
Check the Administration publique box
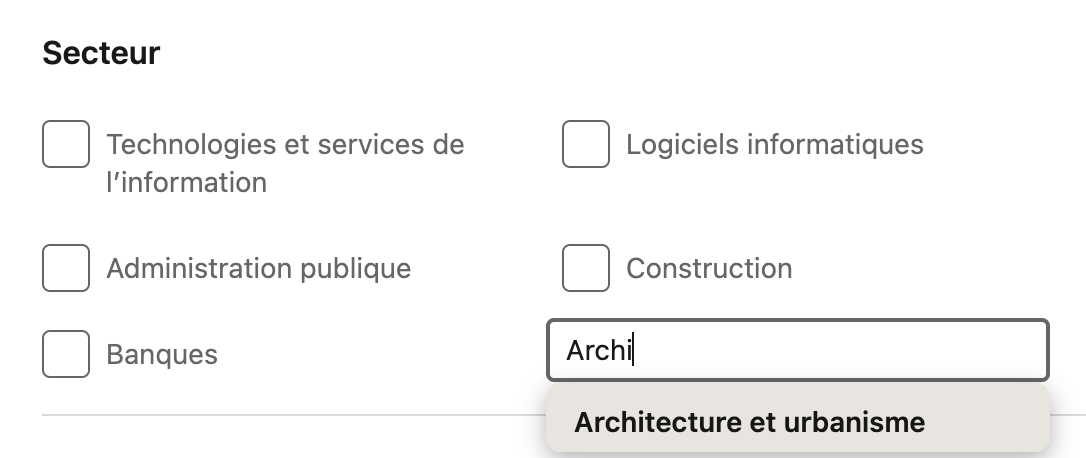point(66,268)
